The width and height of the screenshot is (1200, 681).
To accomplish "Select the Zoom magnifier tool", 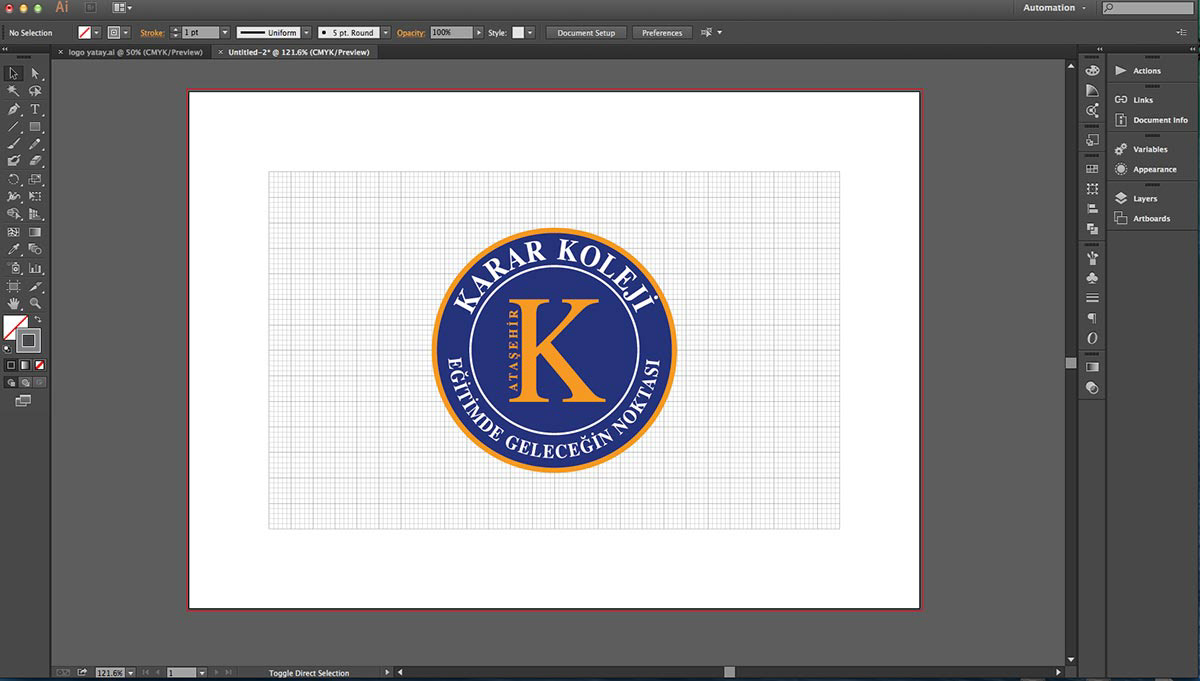I will pos(35,303).
